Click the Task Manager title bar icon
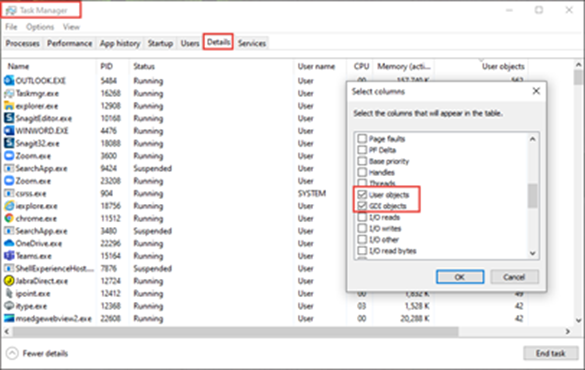585x370 pixels. [x=11, y=10]
